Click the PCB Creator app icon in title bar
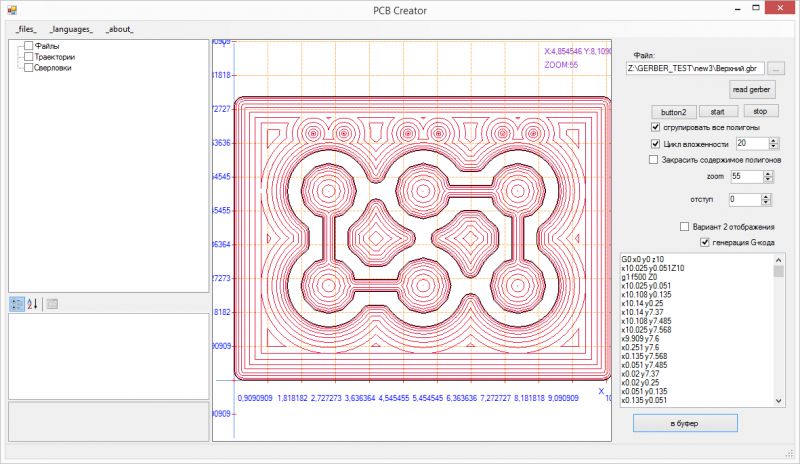The height and width of the screenshot is (464, 800). (x=12, y=10)
